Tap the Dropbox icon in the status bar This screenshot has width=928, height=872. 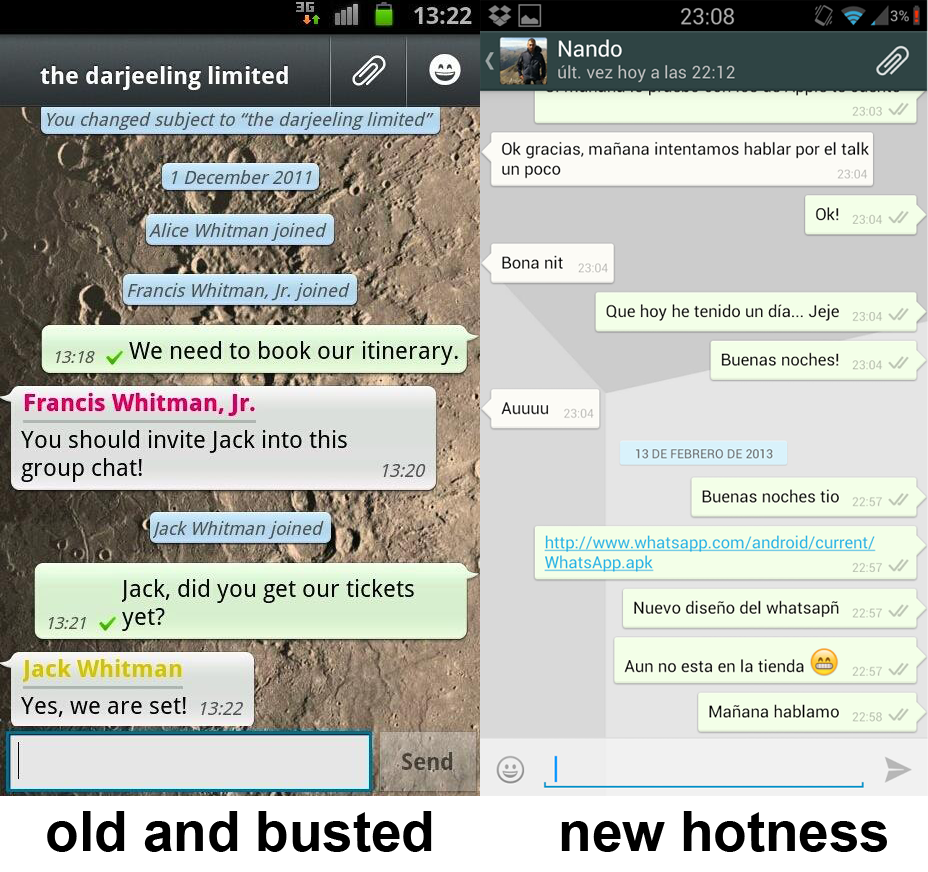click(500, 15)
